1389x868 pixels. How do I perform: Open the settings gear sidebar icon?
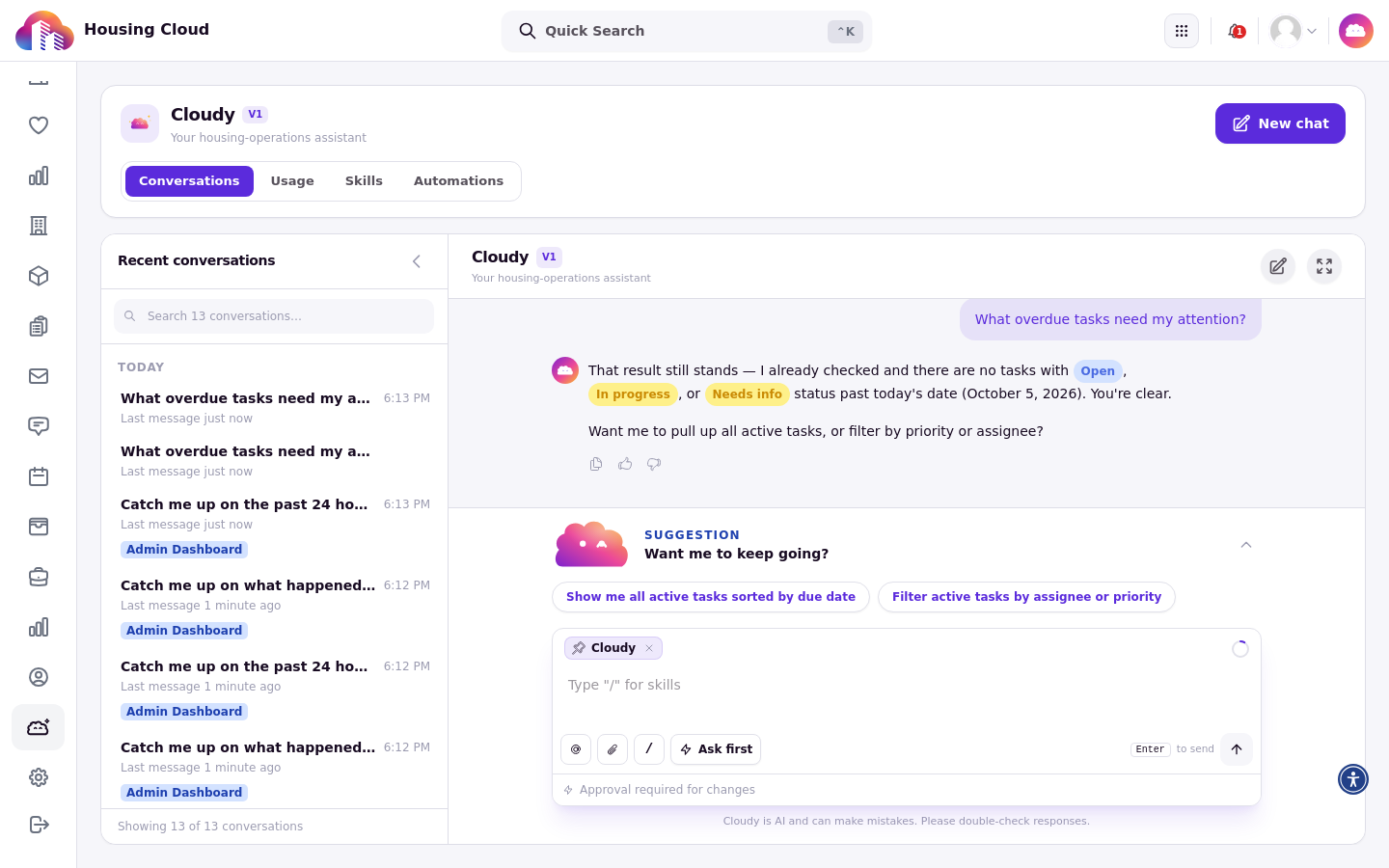click(x=39, y=777)
